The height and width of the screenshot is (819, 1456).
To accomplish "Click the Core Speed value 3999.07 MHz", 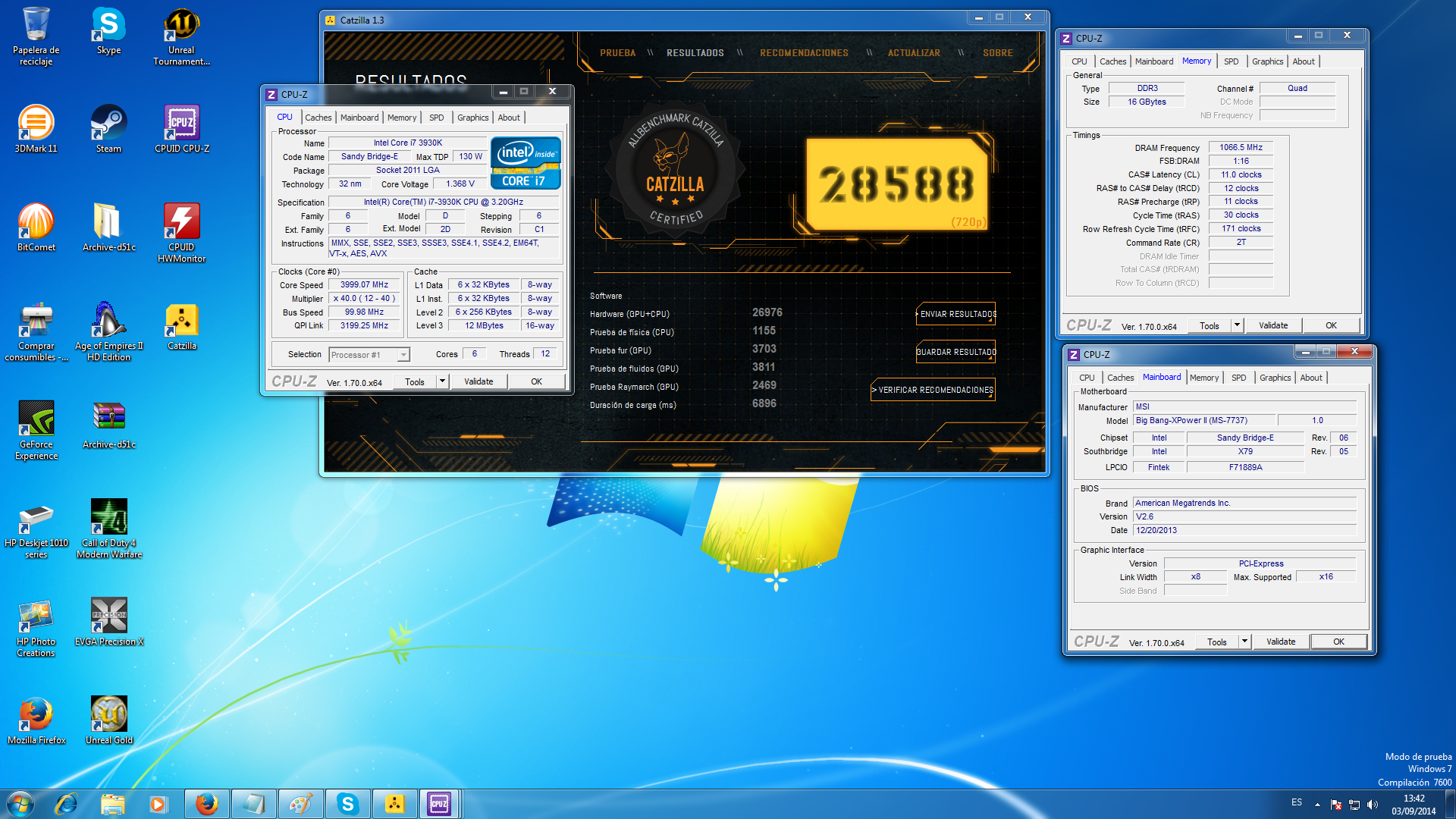I will [x=364, y=284].
